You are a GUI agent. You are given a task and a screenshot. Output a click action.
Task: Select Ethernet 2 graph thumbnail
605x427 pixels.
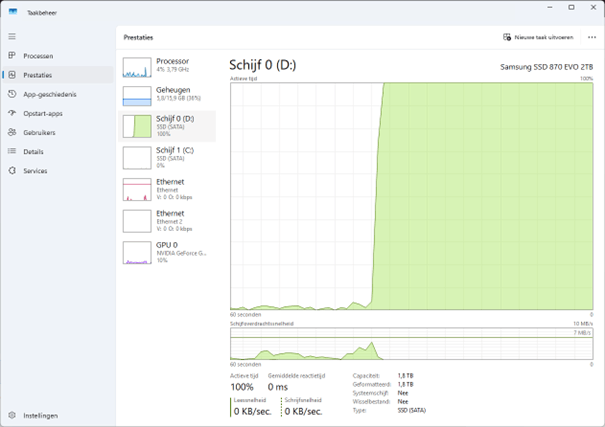tap(137, 221)
